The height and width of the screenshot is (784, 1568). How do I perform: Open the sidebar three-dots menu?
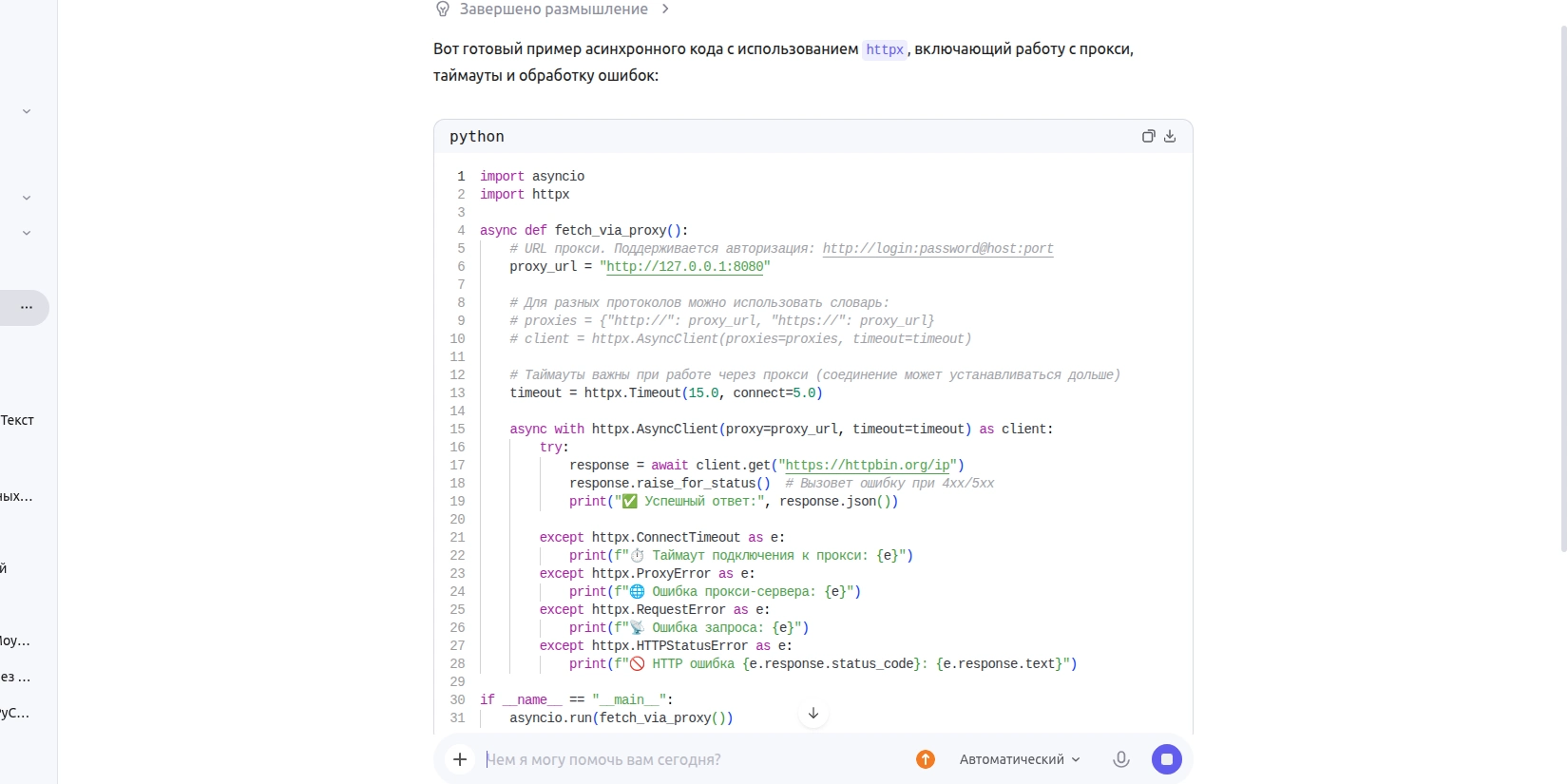coord(26,308)
